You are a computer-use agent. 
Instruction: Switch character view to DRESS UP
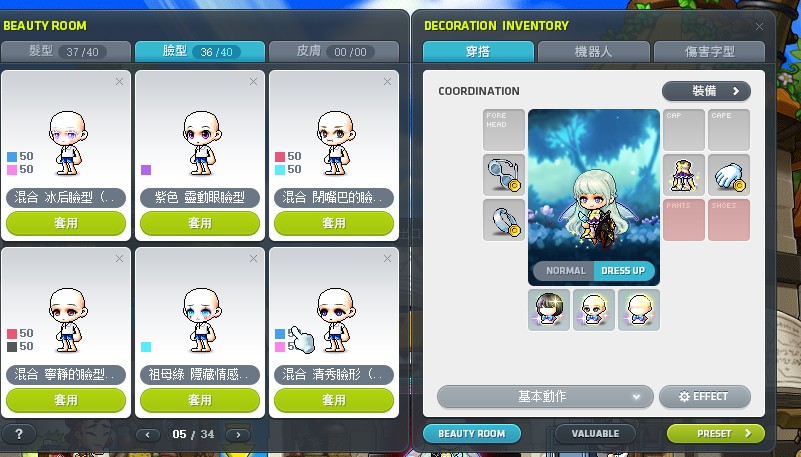click(x=624, y=271)
